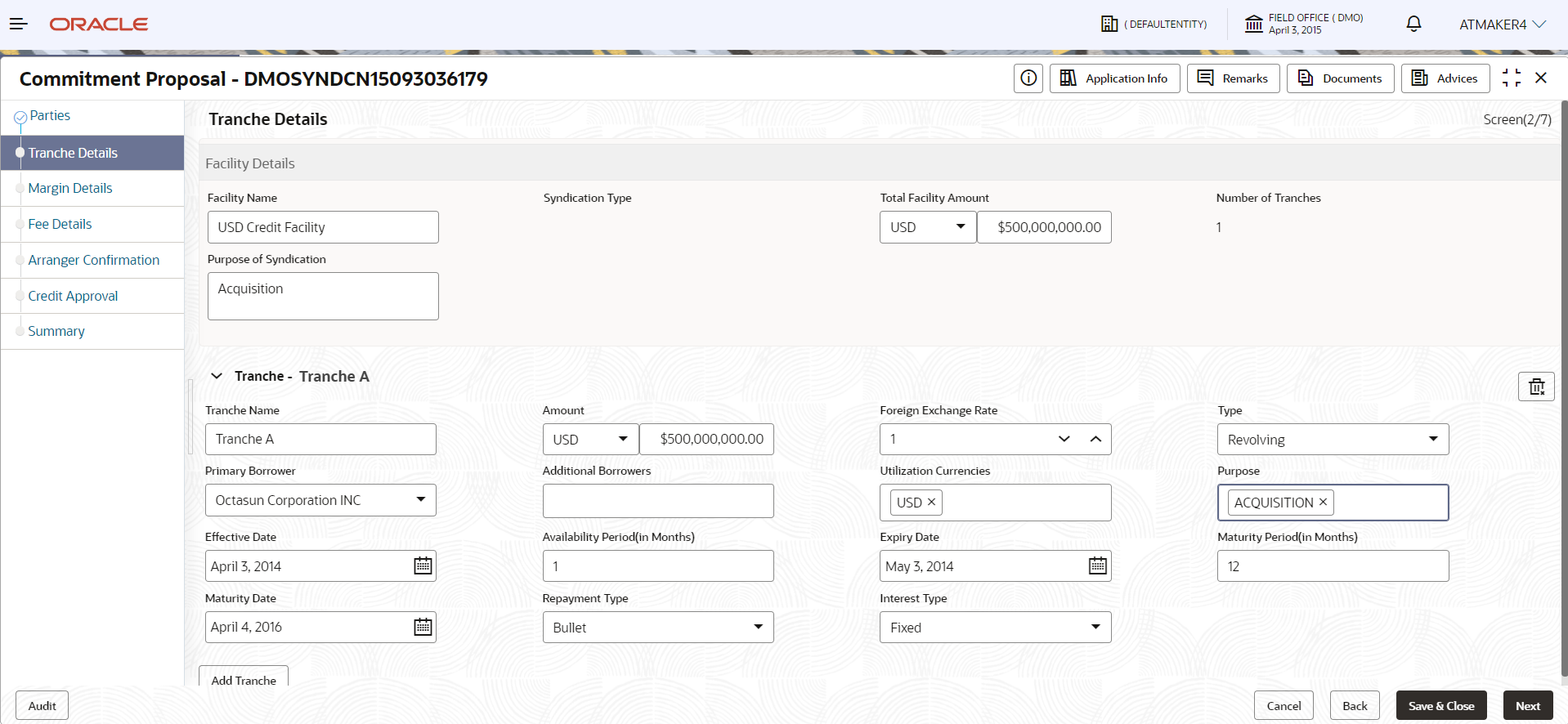Open Total Facility Amount currency dropdown
Screen dimensions: 1568x724
[x=928, y=227]
